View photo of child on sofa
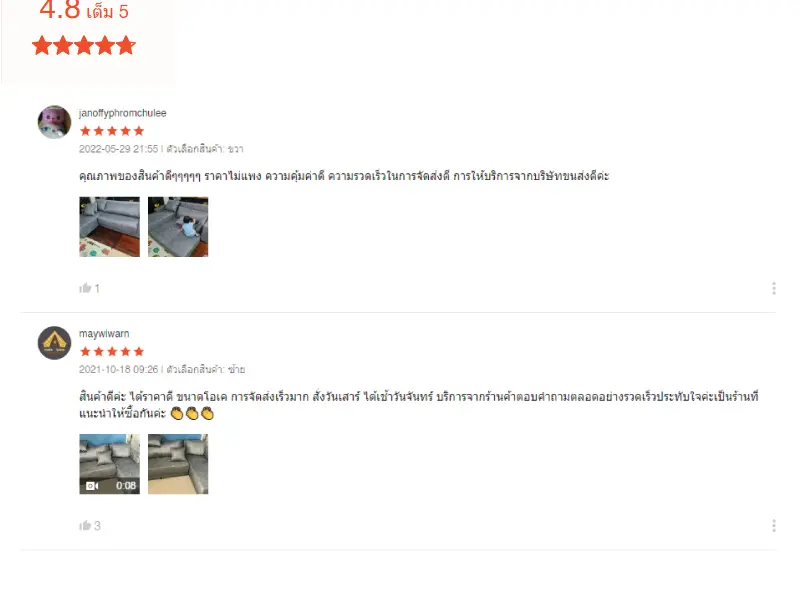800x600 pixels. pyautogui.click(x=178, y=227)
